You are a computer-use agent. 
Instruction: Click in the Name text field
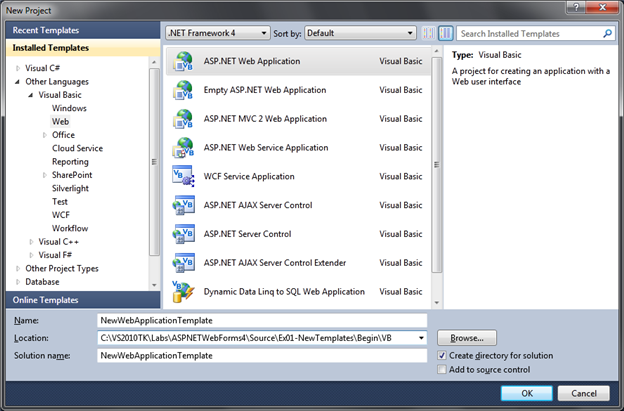pyautogui.click(x=262, y=321)
